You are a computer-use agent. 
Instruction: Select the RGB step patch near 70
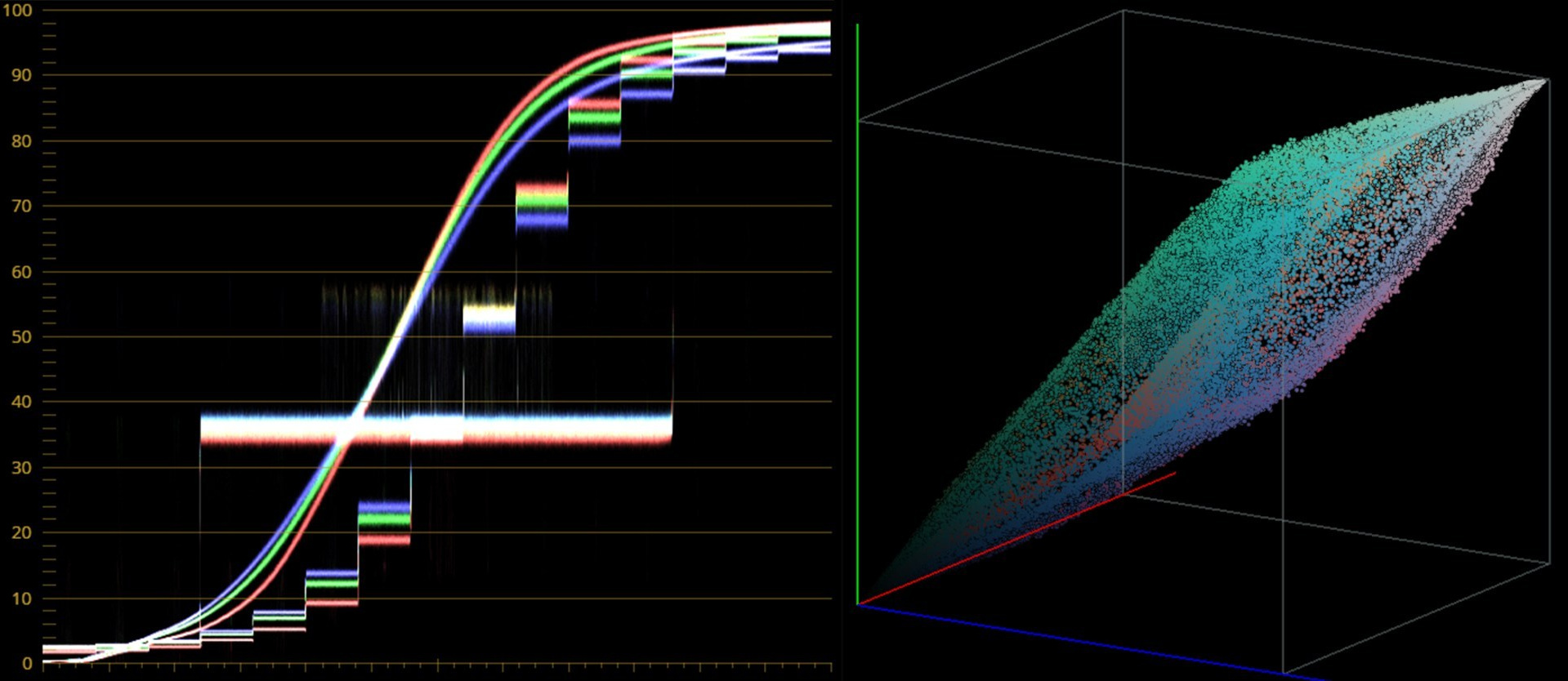click(x=541, y=205)
